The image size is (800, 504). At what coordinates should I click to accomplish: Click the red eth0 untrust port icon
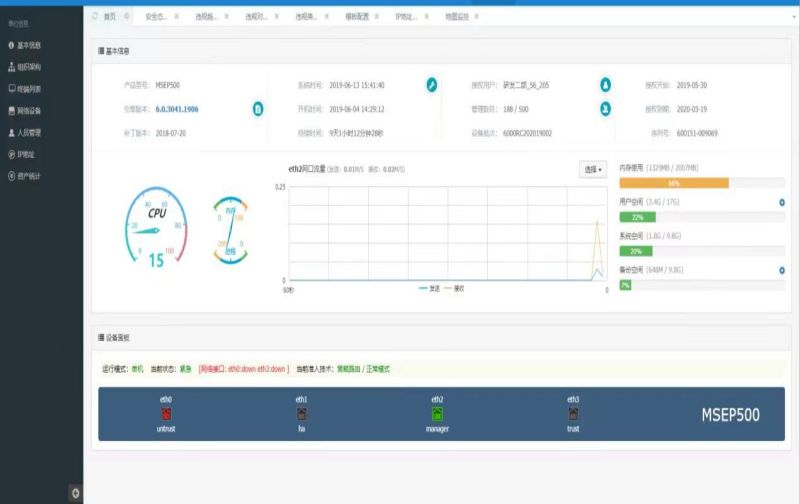(x=166, y=414)
